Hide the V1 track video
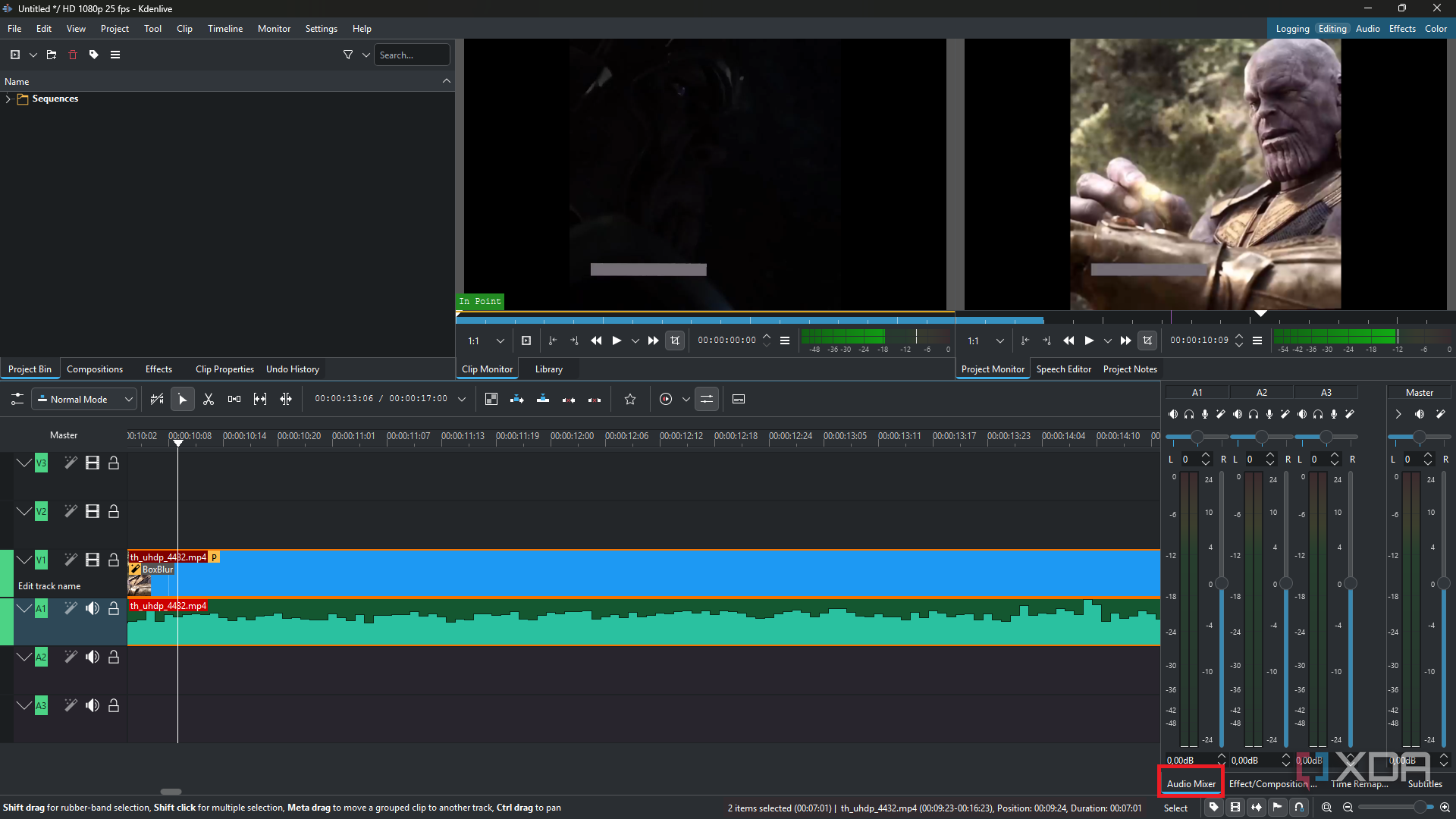Viewport: 1456px width, 819px height. pos(93,560)
